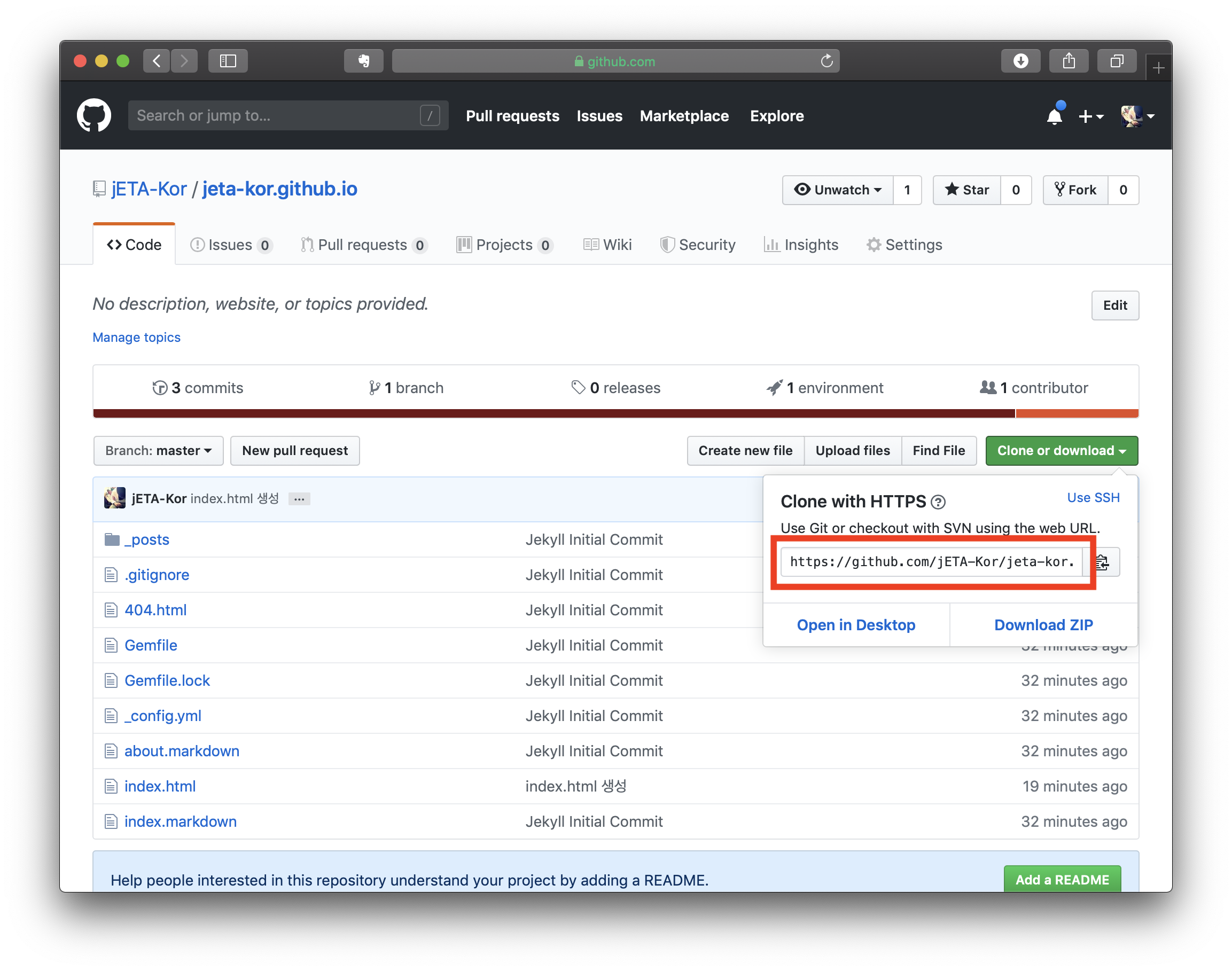Open the _config.yml file
The image size is (1232, 971).
tap(162, 716)
